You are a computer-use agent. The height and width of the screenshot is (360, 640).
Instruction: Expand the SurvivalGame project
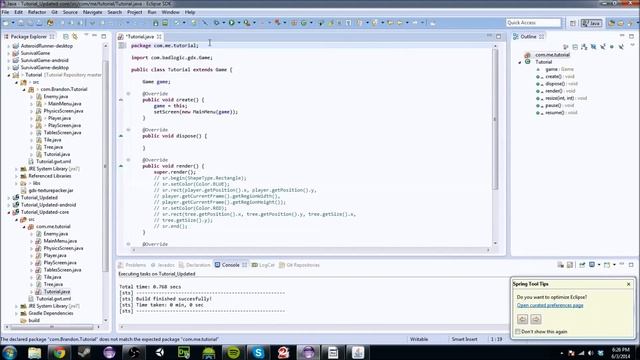[x=9, y=53]
